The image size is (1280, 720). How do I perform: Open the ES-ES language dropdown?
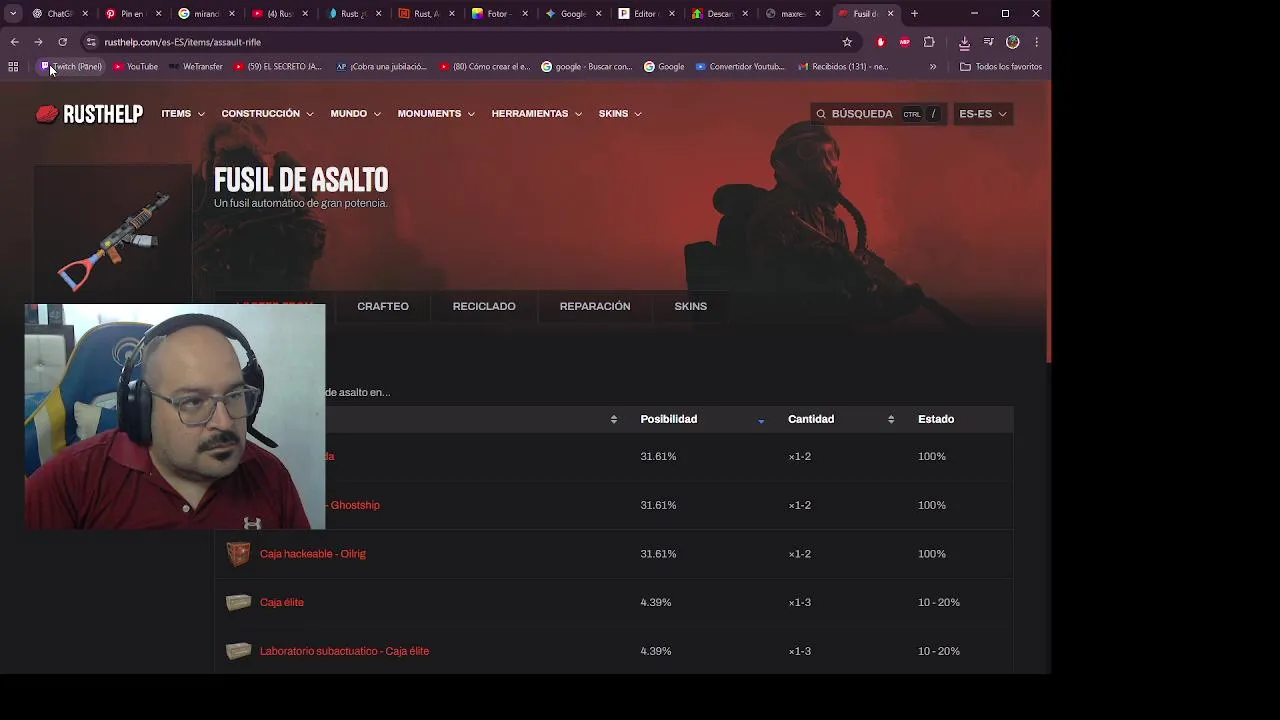click(982, 114)
